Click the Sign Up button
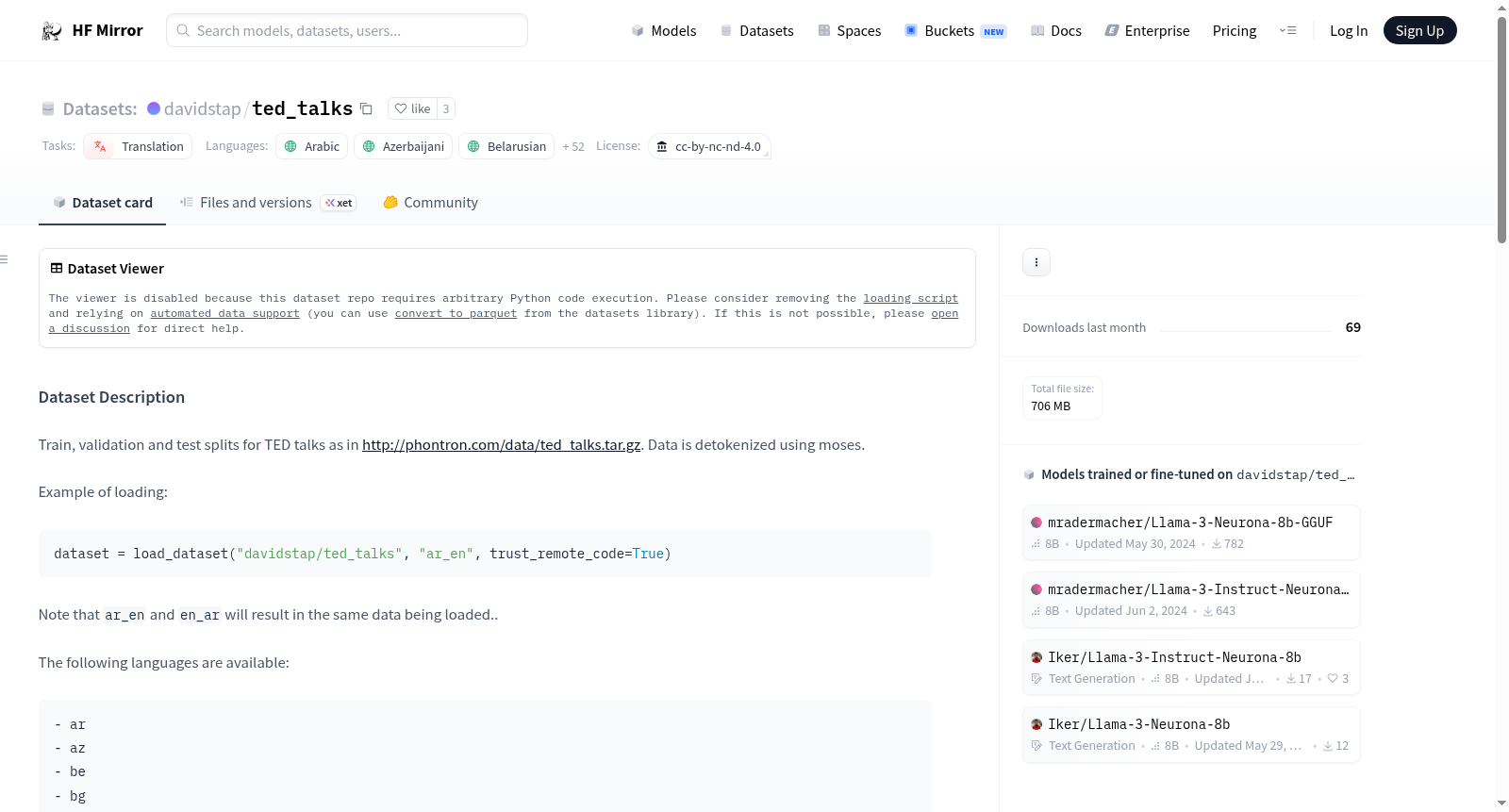 (1419, 30)
